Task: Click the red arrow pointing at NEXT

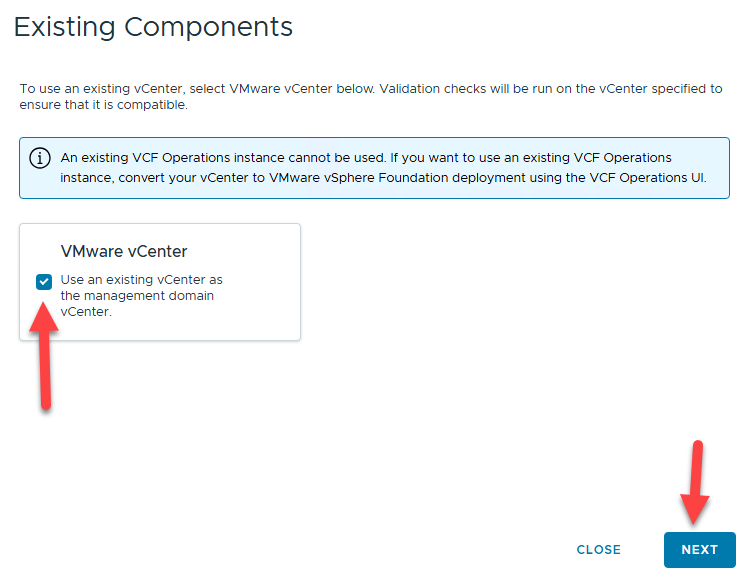Action: [x=697, y=482]
